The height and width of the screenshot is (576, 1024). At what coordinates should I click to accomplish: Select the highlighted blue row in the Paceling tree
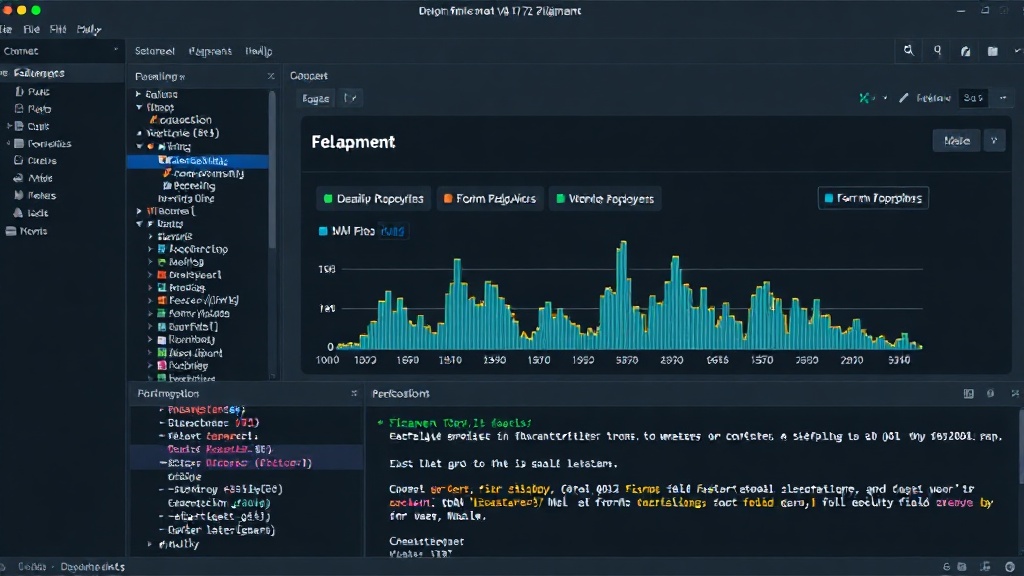(x=197, y=160)
